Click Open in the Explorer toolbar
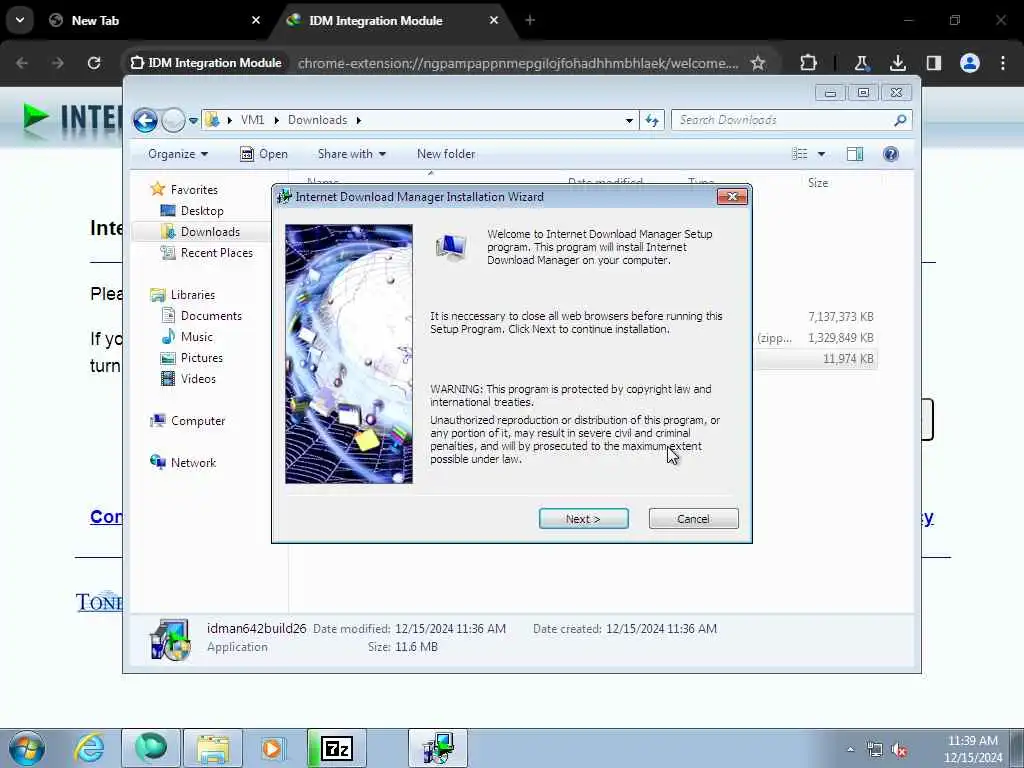Screen dimensions: 1024x768 (264, 154)
